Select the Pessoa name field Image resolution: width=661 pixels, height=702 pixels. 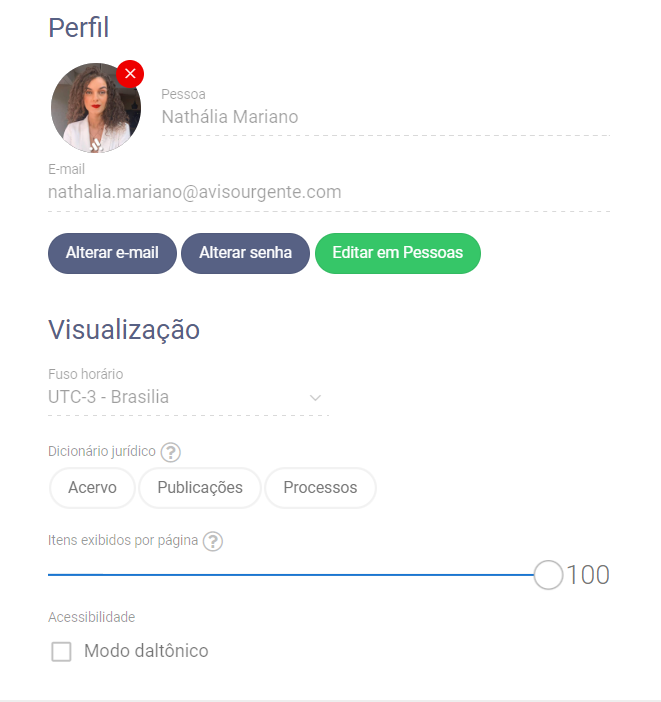point(386,117)
